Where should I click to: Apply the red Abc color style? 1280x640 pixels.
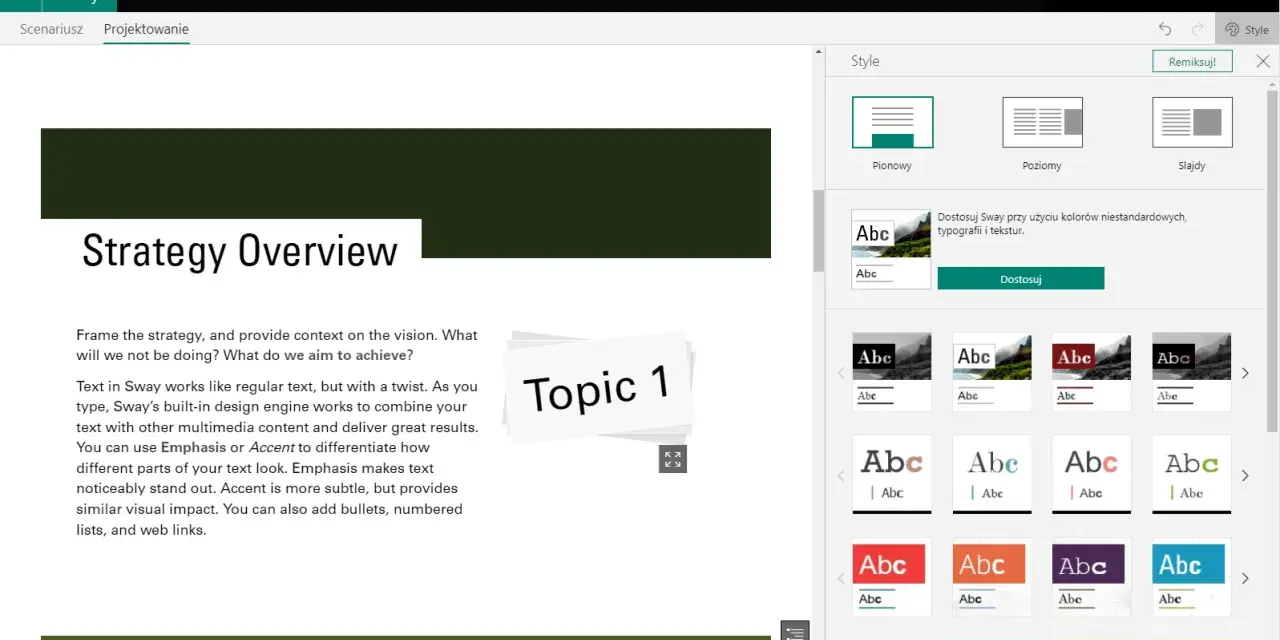point(892,577)
